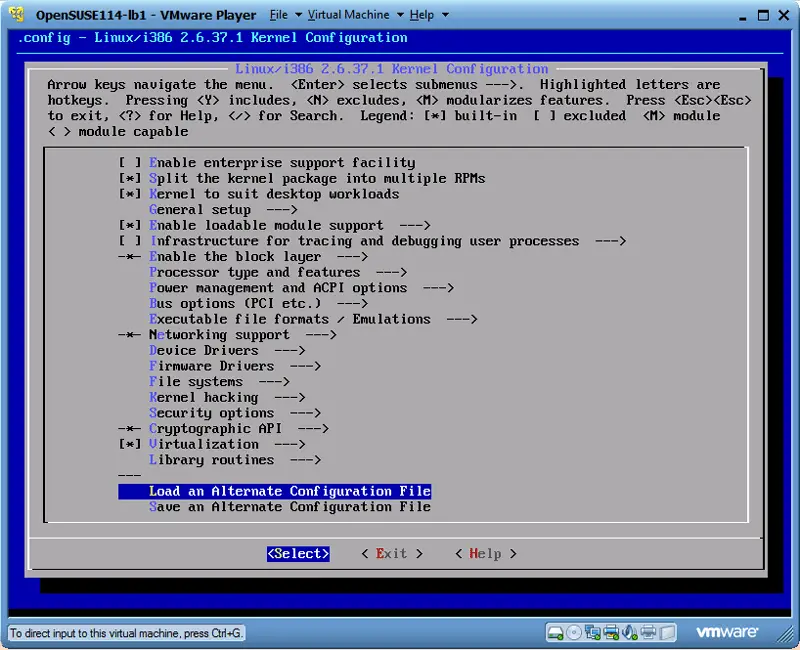Click the hard disk device icon in status bar

point(555,633)
